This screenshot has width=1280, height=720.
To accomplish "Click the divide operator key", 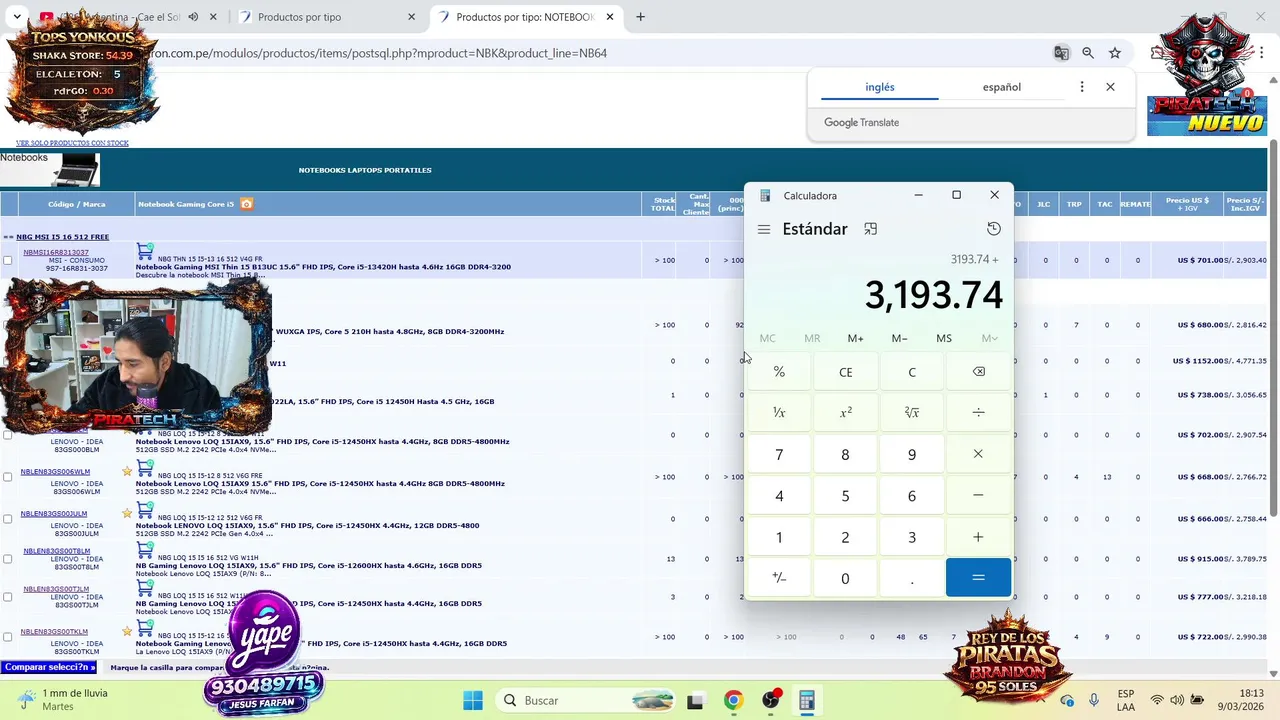I will [x=978, y=412].
